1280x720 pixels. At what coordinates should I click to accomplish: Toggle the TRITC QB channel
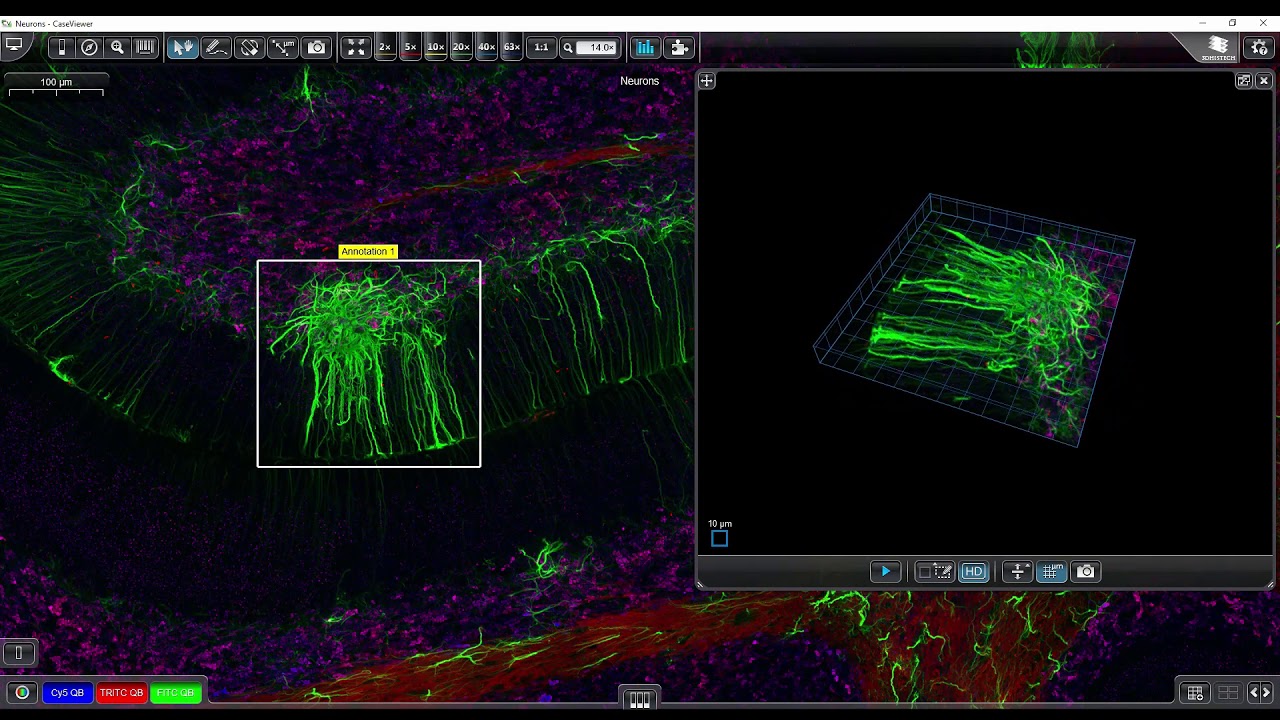(x=121, y=692)
